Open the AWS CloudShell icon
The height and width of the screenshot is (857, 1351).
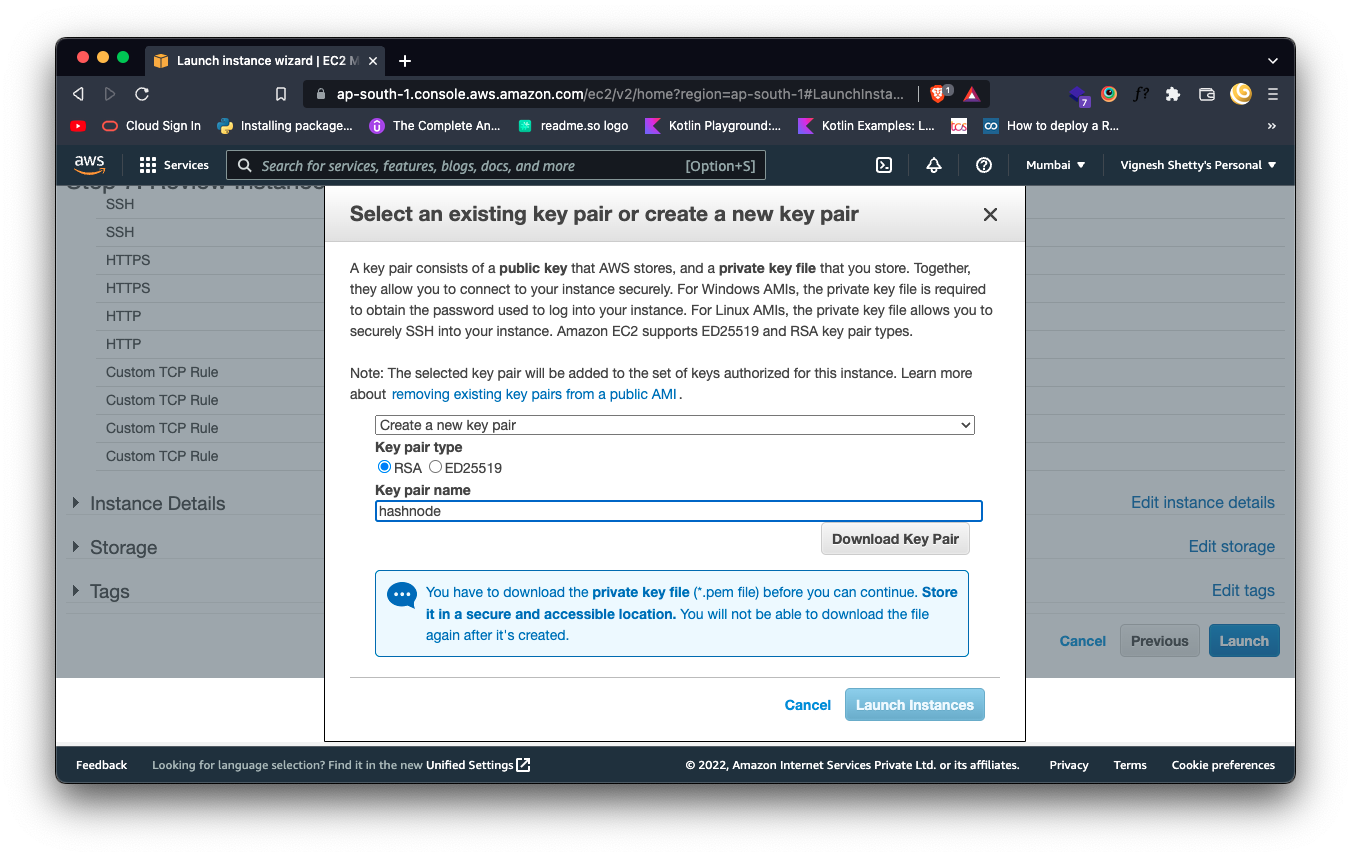coord(884,165)
